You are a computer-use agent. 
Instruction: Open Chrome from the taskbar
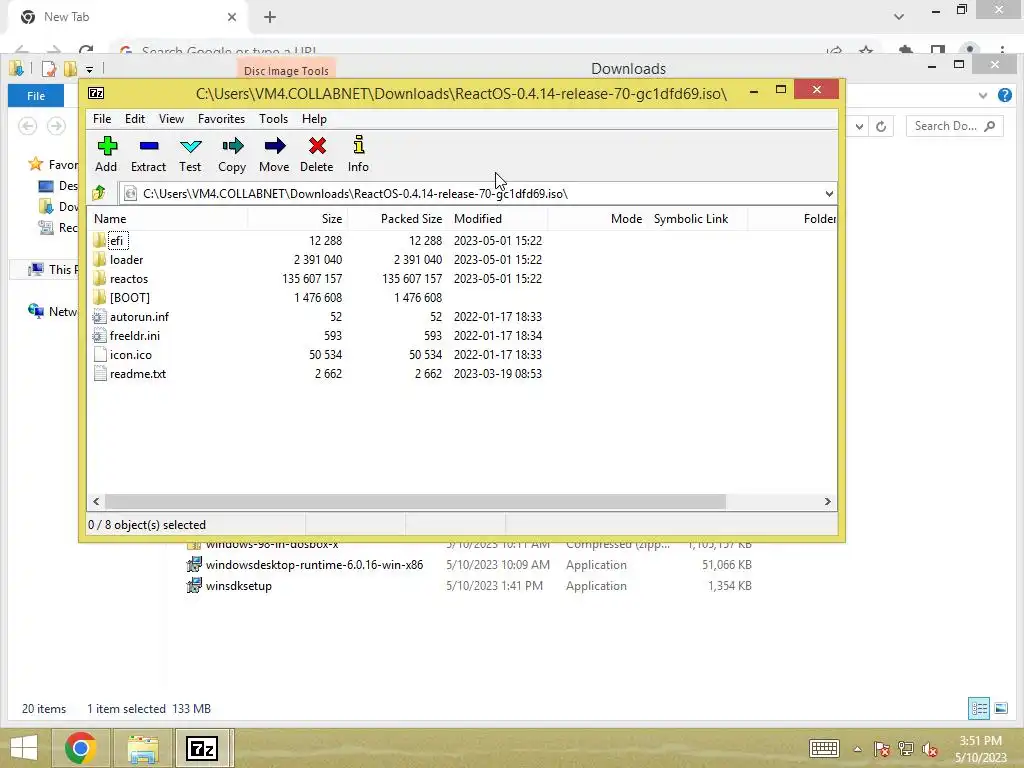(x=80, y=748)
